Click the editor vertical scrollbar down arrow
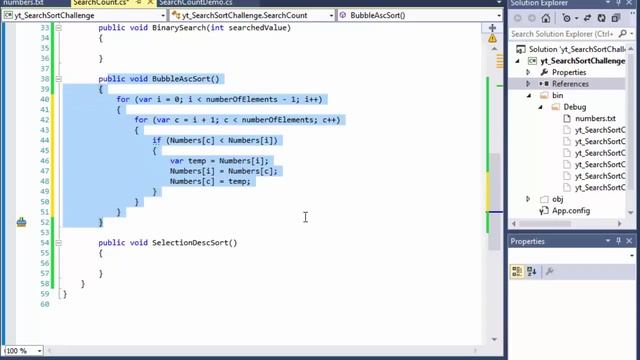The width and height of the screenshot is (640, 360). (x=494, y=339)
